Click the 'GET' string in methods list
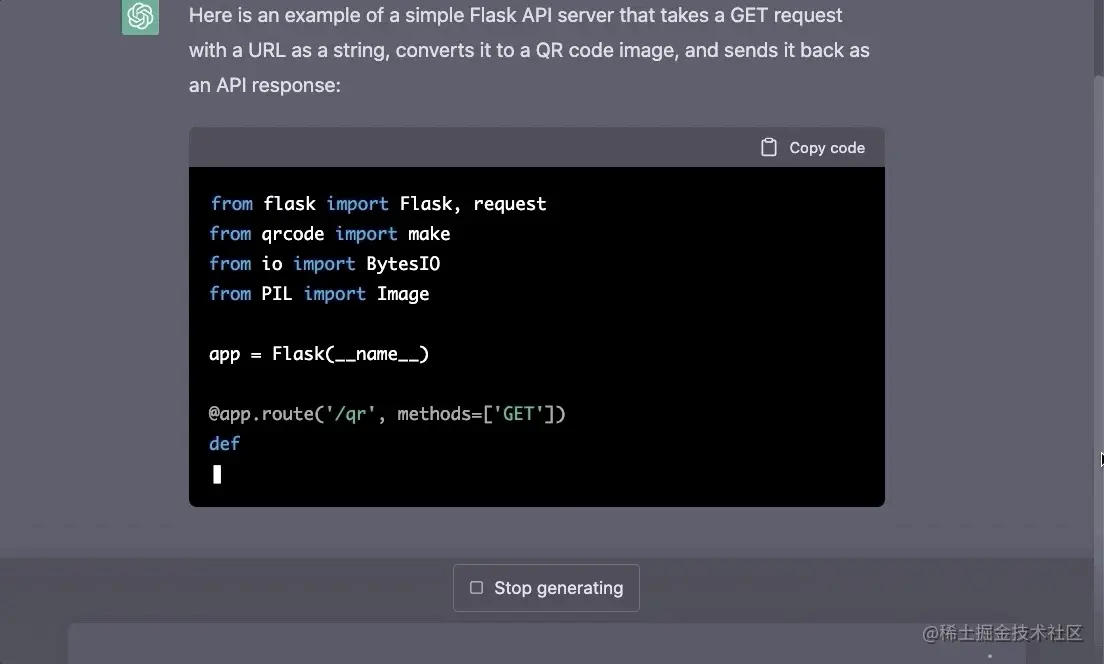 518,414
